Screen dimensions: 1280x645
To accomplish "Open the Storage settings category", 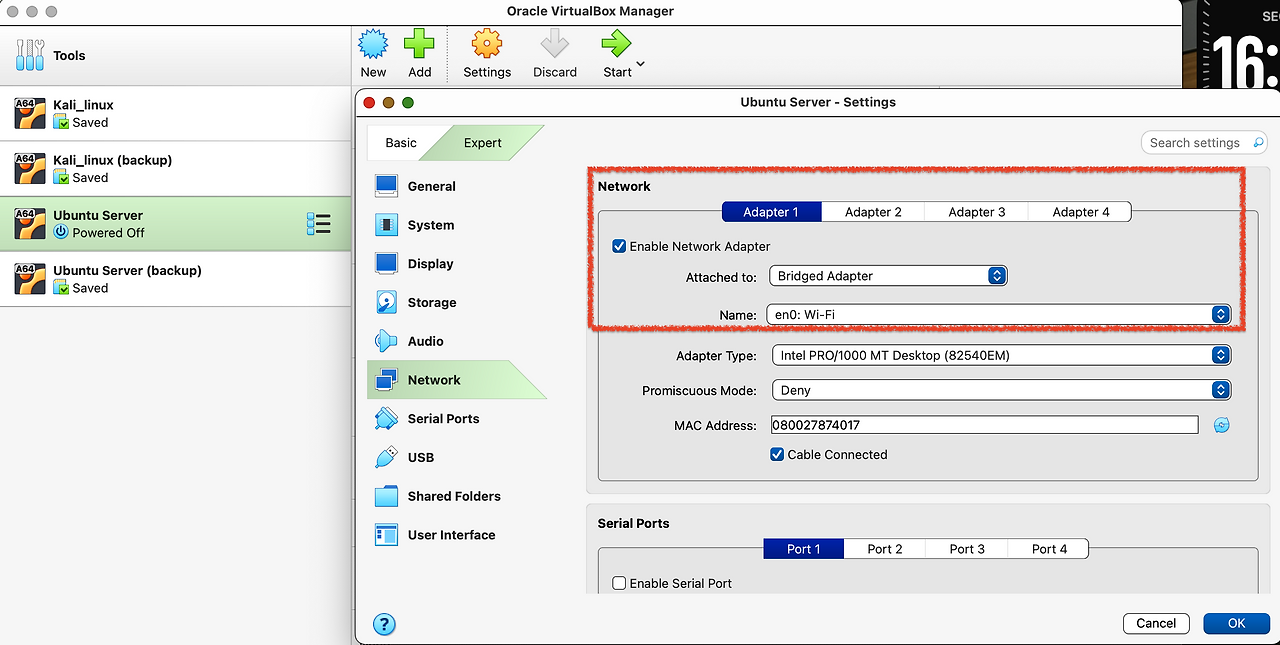I will pyautogui.click(x=457, y=302).
